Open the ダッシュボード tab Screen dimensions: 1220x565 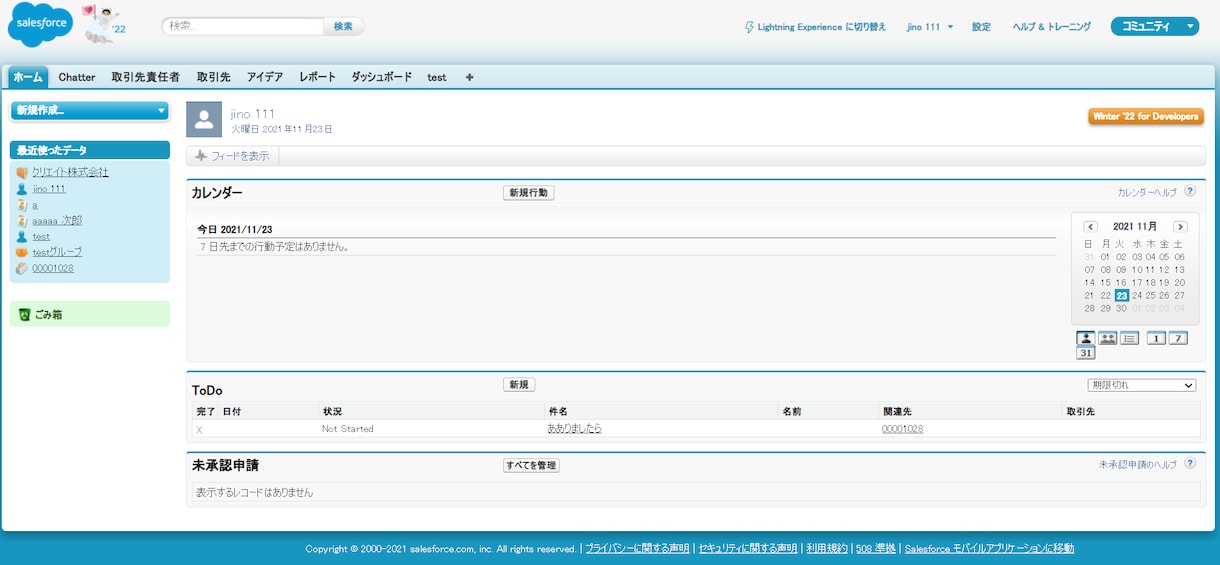click(381, 77)
